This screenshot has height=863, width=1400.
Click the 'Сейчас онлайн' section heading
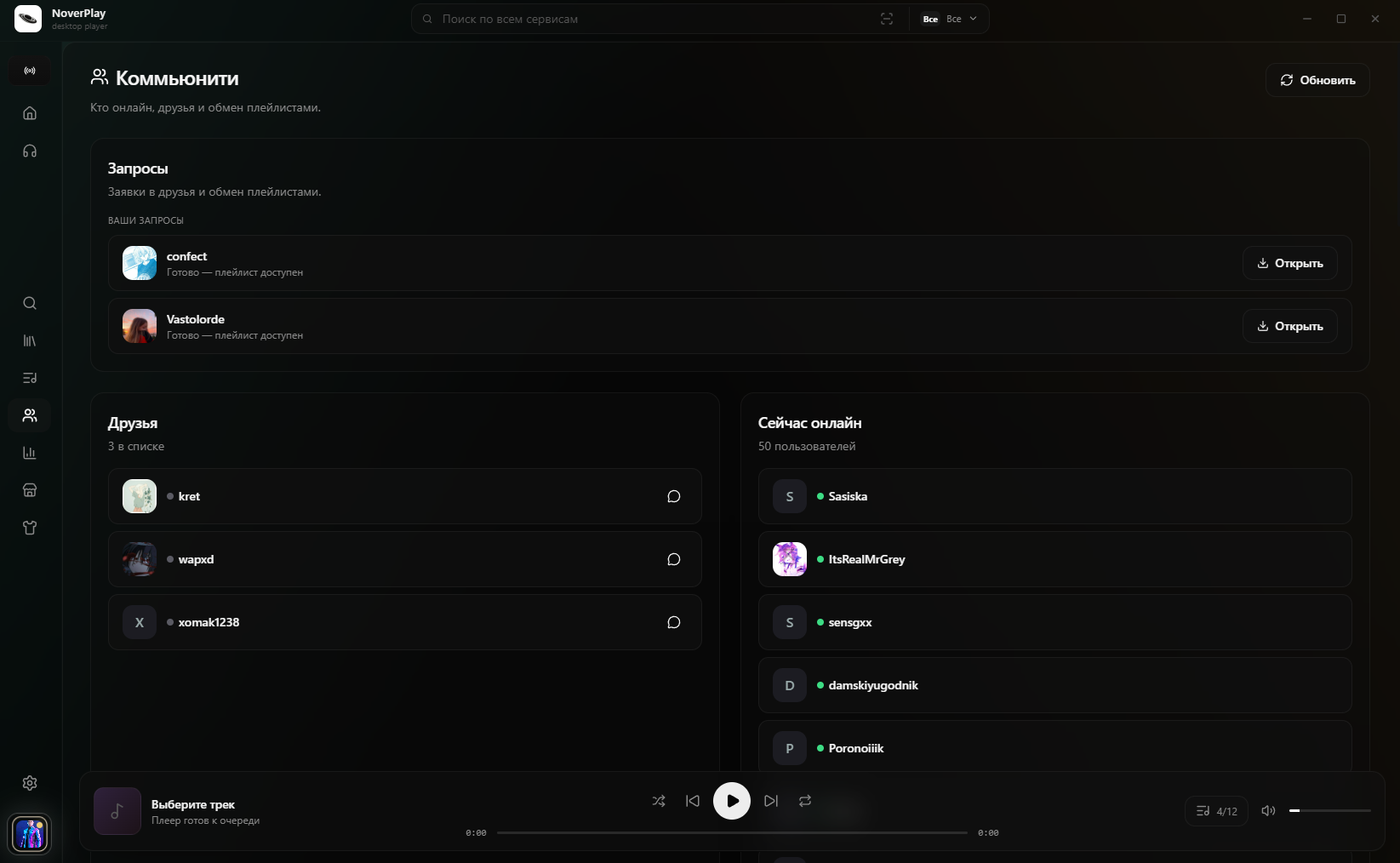pos(810,423)
